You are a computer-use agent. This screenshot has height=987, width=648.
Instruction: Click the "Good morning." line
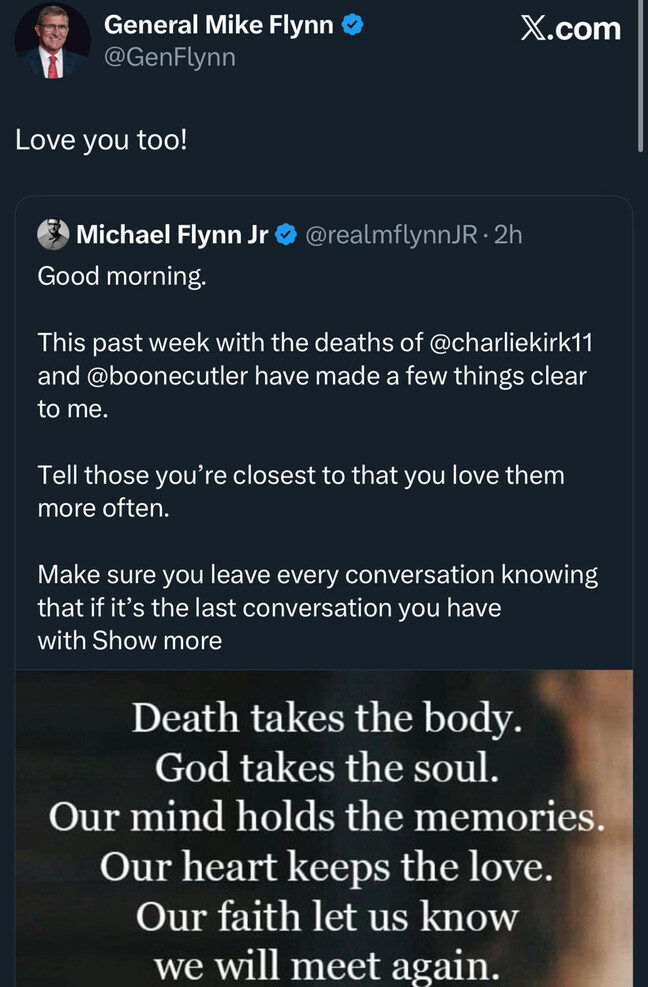pyautogui.click(x=122, y=277)
